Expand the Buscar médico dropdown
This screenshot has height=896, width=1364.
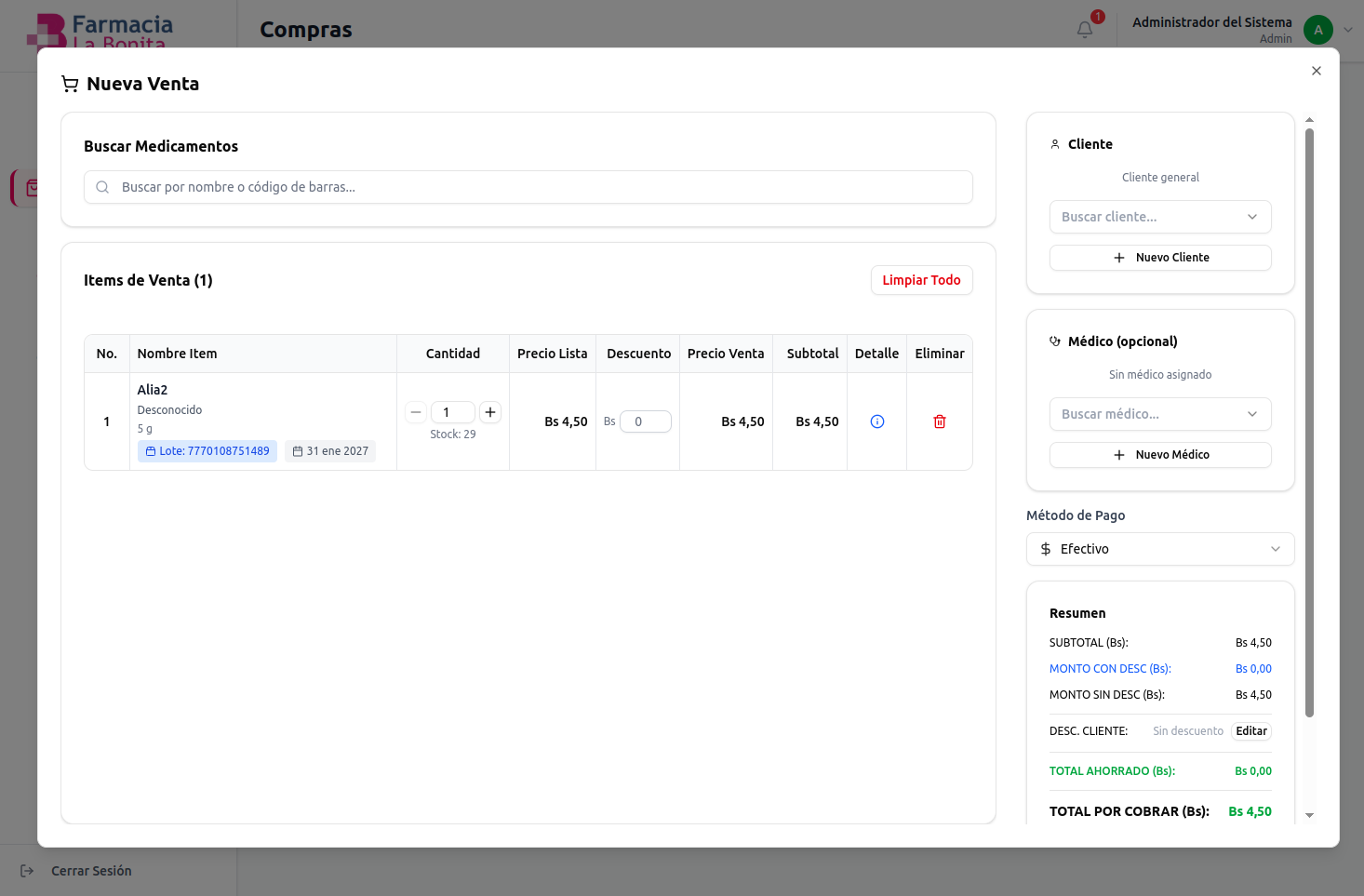pyautogui.click(x=1159, y=414)
